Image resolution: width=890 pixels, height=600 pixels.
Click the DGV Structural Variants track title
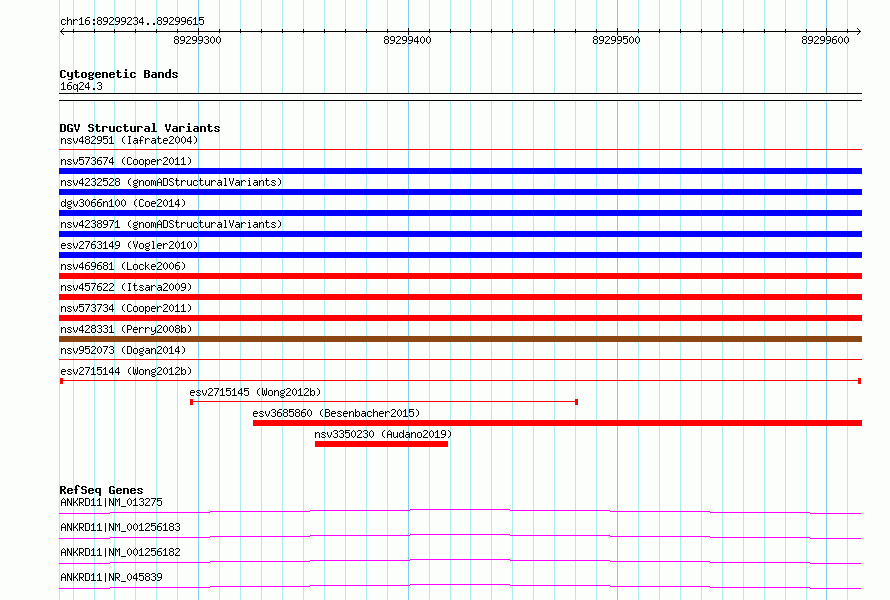(x=140, y=128)
